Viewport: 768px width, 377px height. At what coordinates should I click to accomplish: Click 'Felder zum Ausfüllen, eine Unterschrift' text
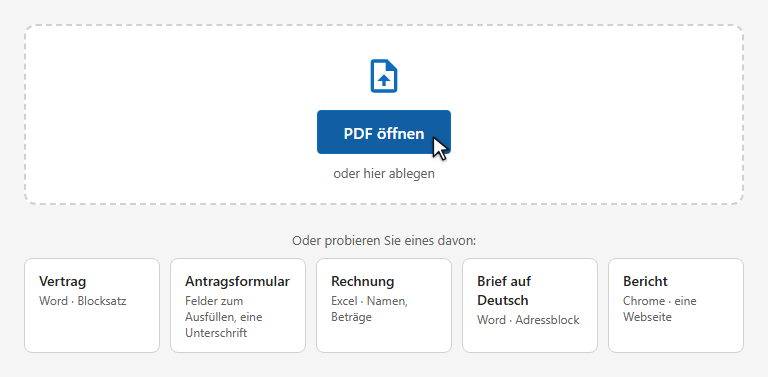[x=224, y=317]
